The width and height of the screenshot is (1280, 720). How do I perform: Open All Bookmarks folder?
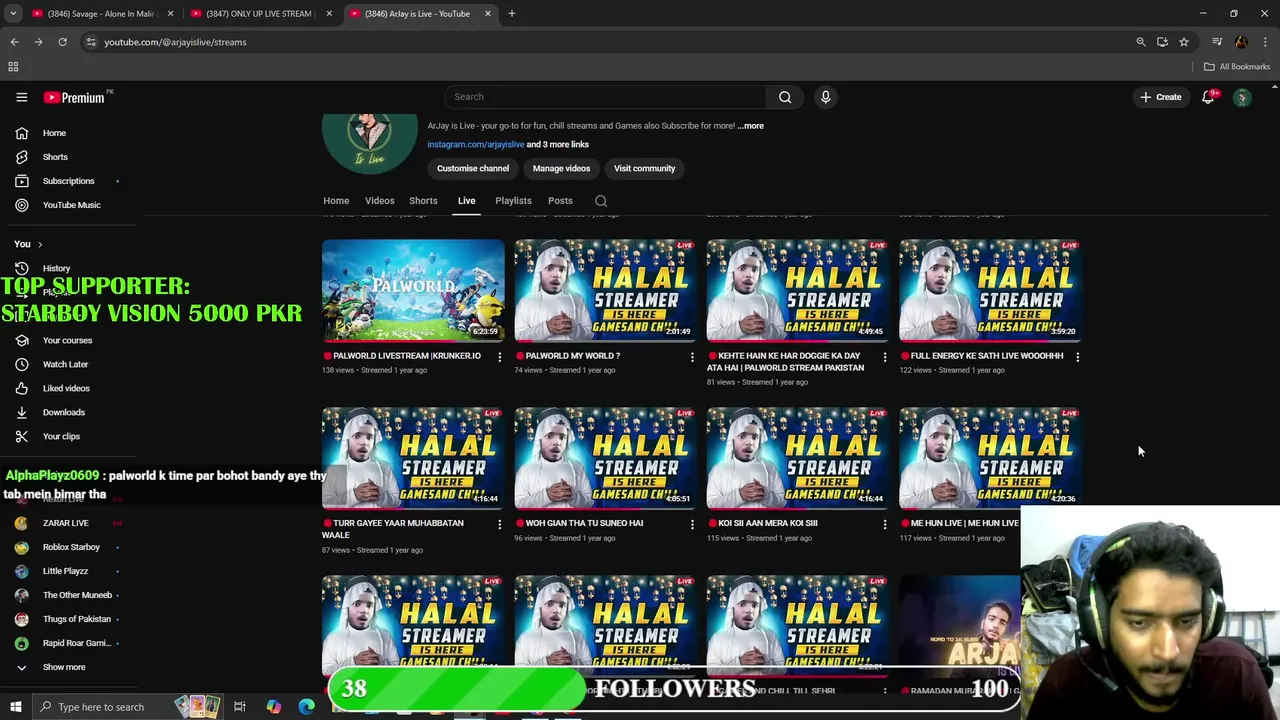click(x=1237, y=67)
